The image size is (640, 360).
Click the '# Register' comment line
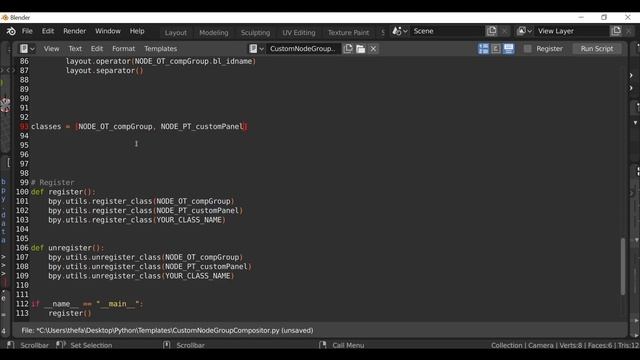tap(53, 182)
